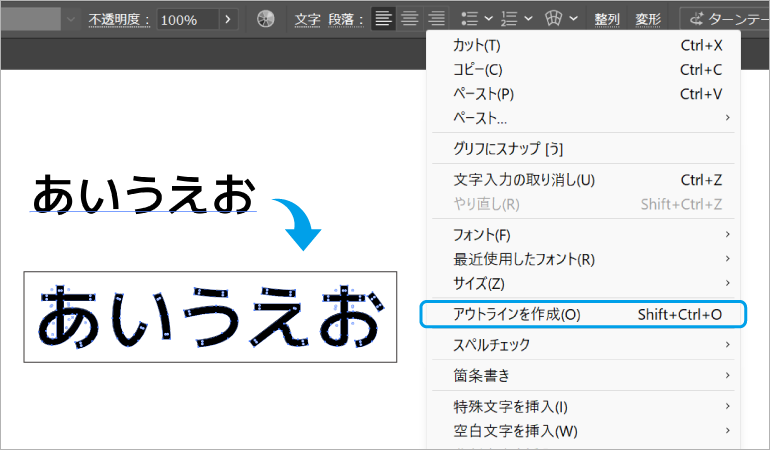Choose カット(T) from context menu
This screenshot has height=450, width=770.
click(583, 45)
